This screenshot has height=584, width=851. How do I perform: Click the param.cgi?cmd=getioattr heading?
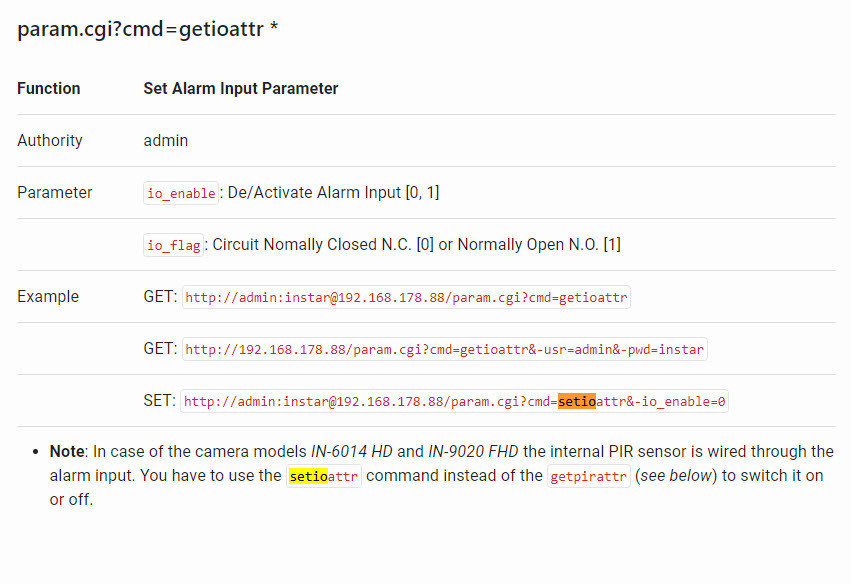point(148,29)
